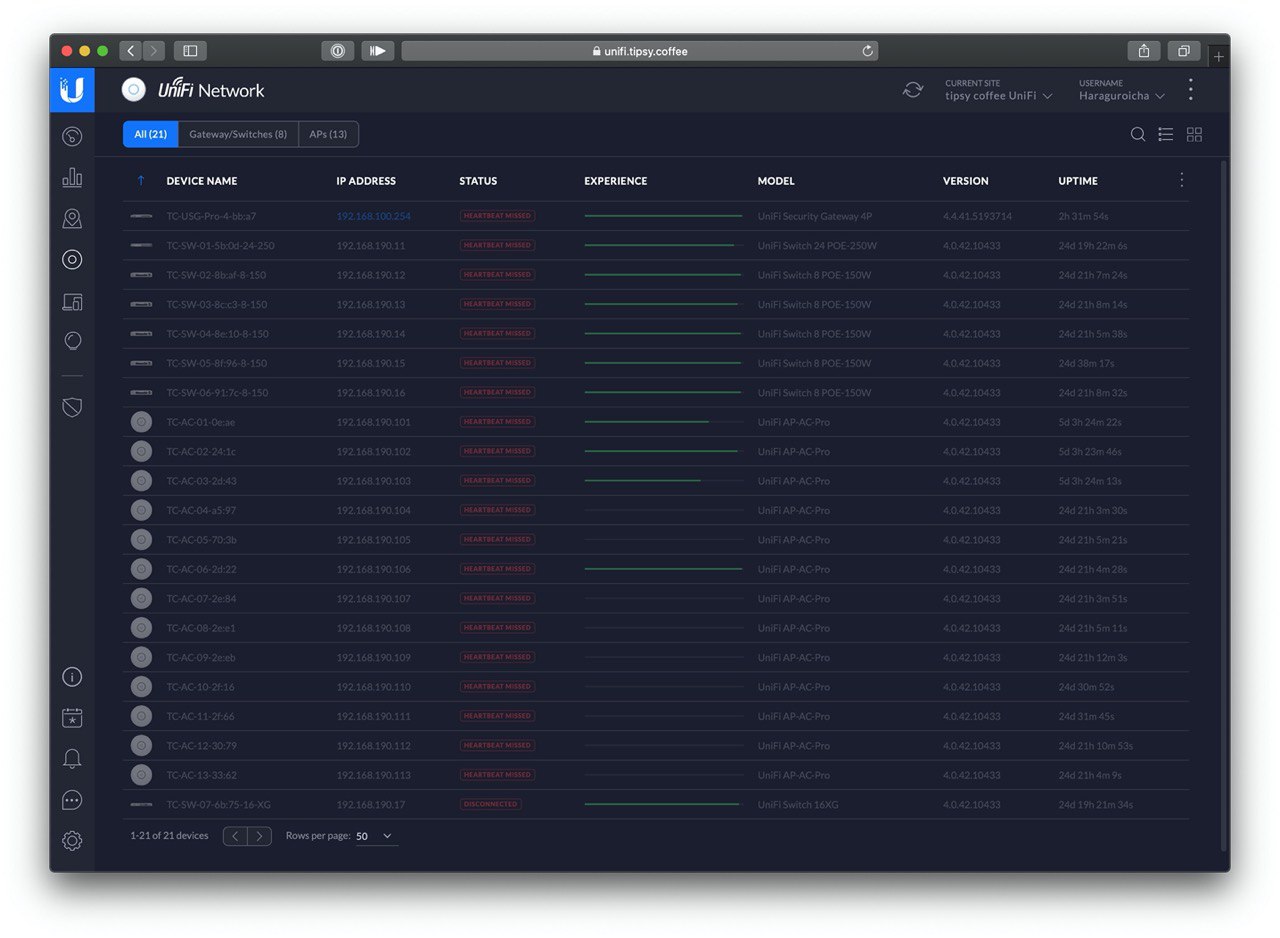Click the switch icon for TC-SW-07-6b:75-16-XG

(141, 804)
